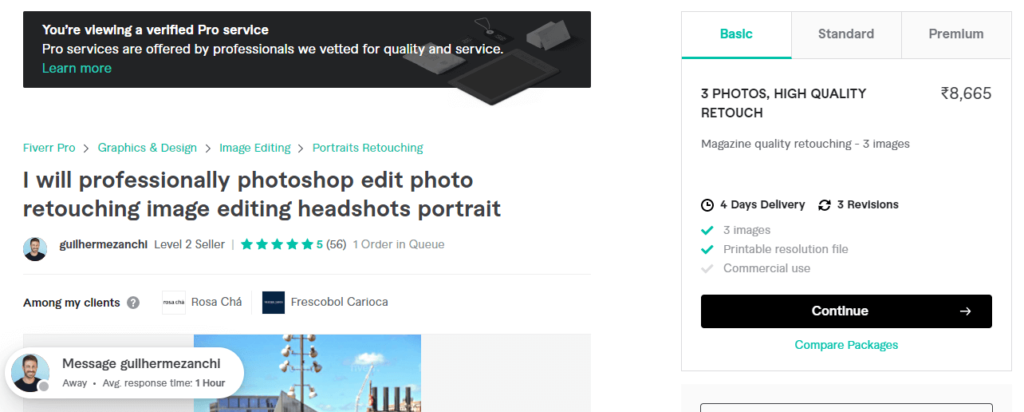
Task: Open the Portraits Retouching breadcrumb link
Action: point(368,148)
